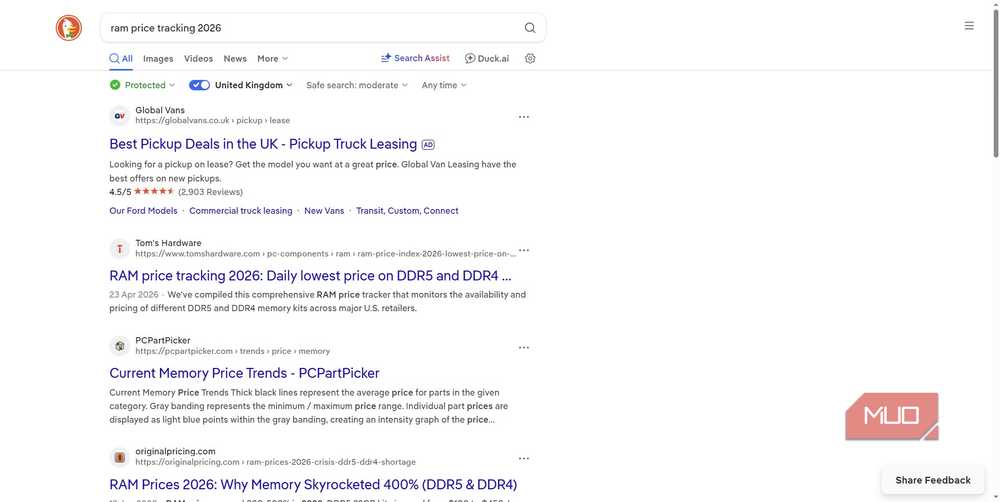Screen dimensions: 1000x502
Task: Click the page vertical scrollbar
Action: point(996,83)
